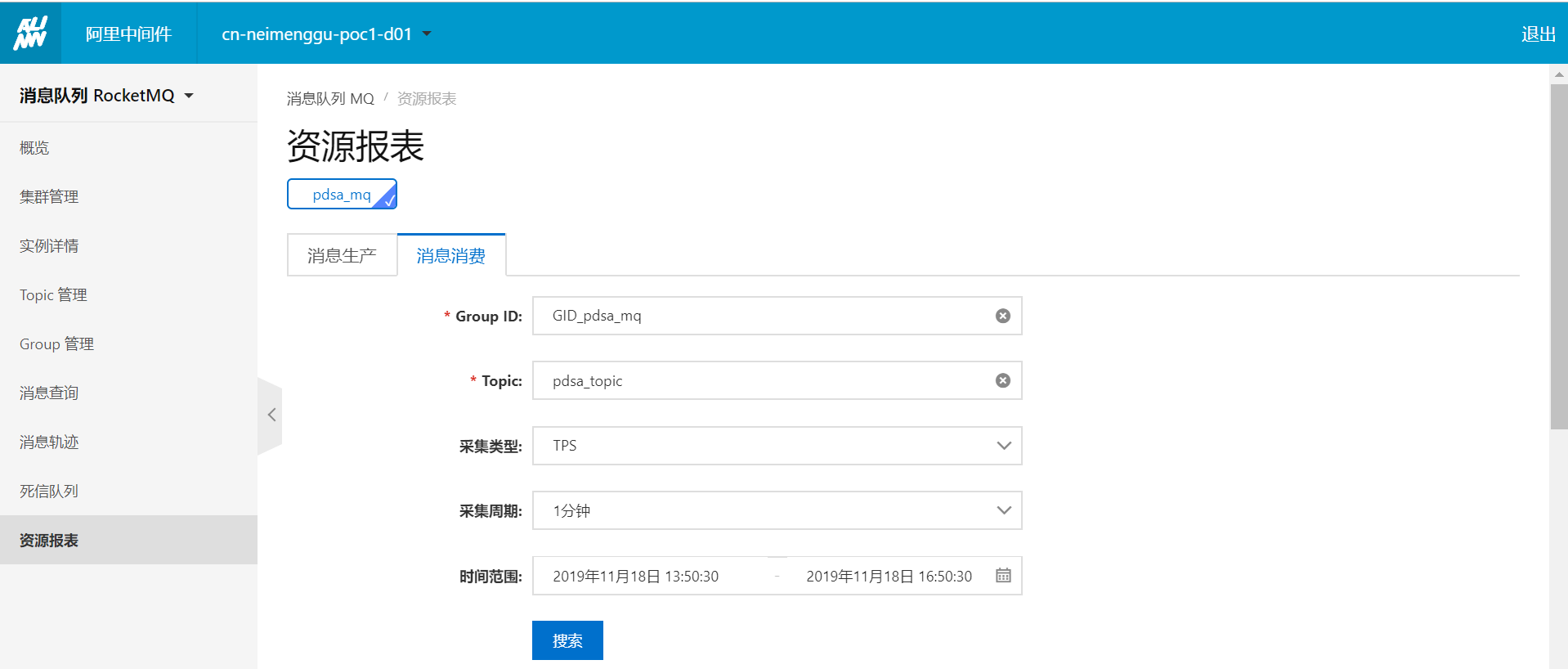Click the vertical page scrollbar thumb
This screenshot has height=669, width=1568.
[x=1558, y=257]
